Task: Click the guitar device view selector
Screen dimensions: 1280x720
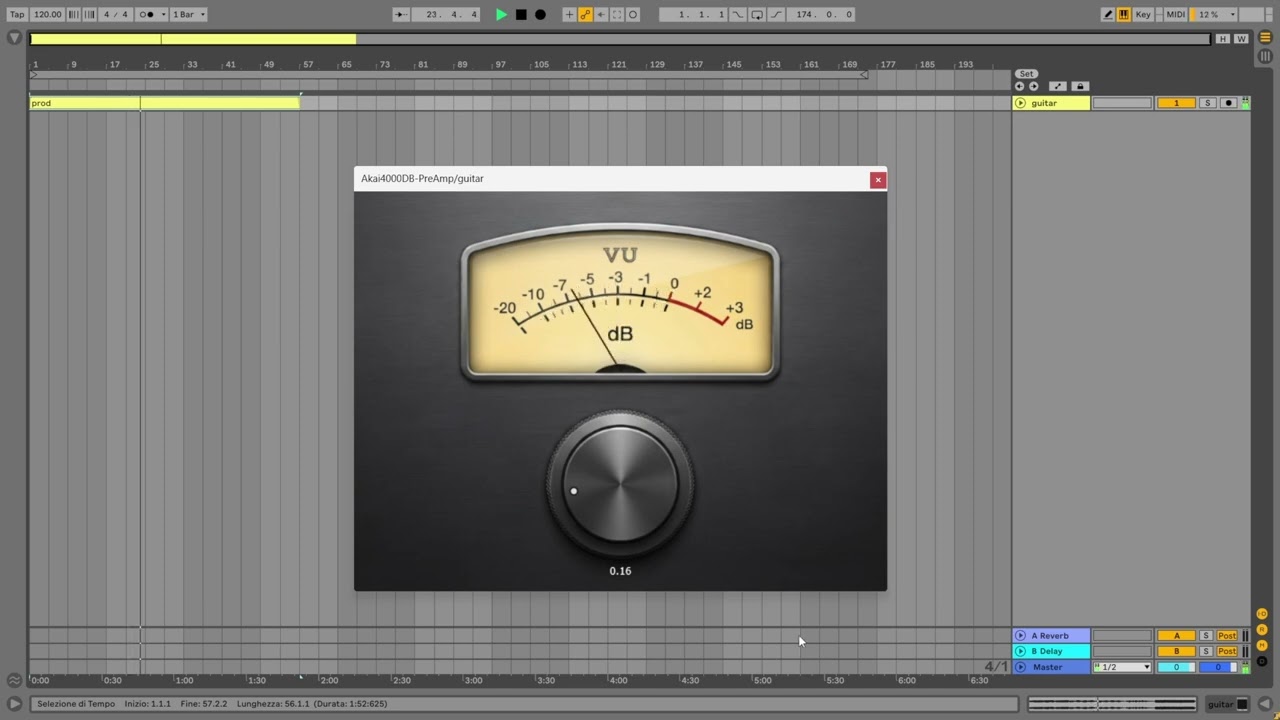Action: 1228,704
